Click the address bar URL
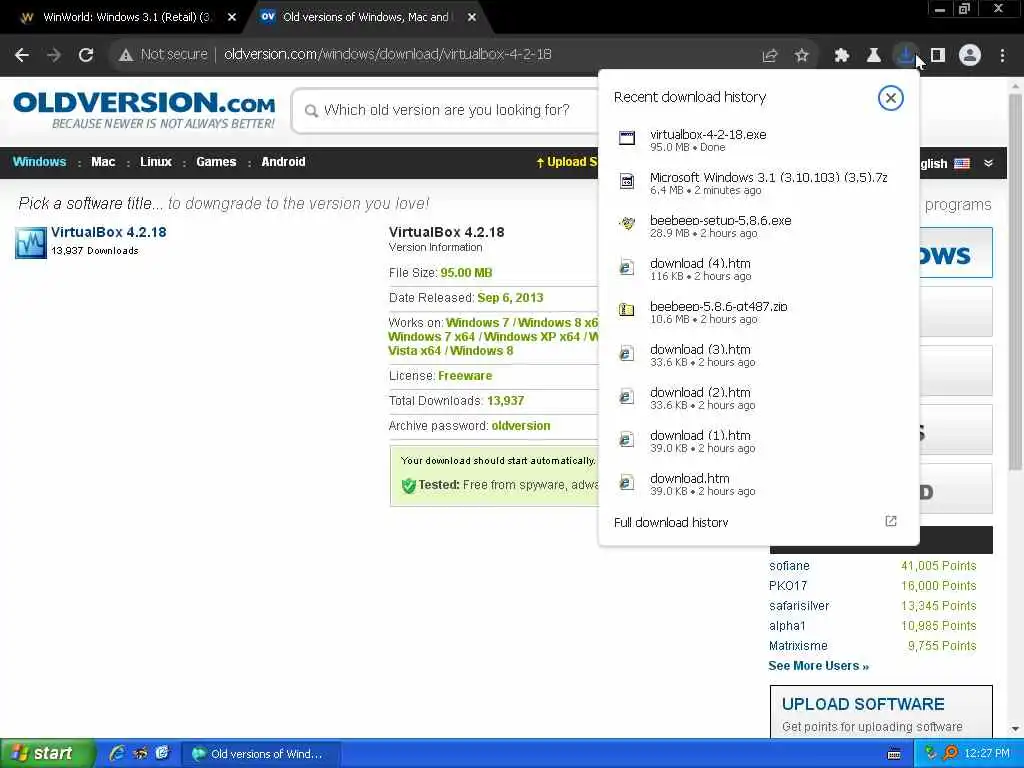This screenshot has width=1024, height=768. [387, 55]
